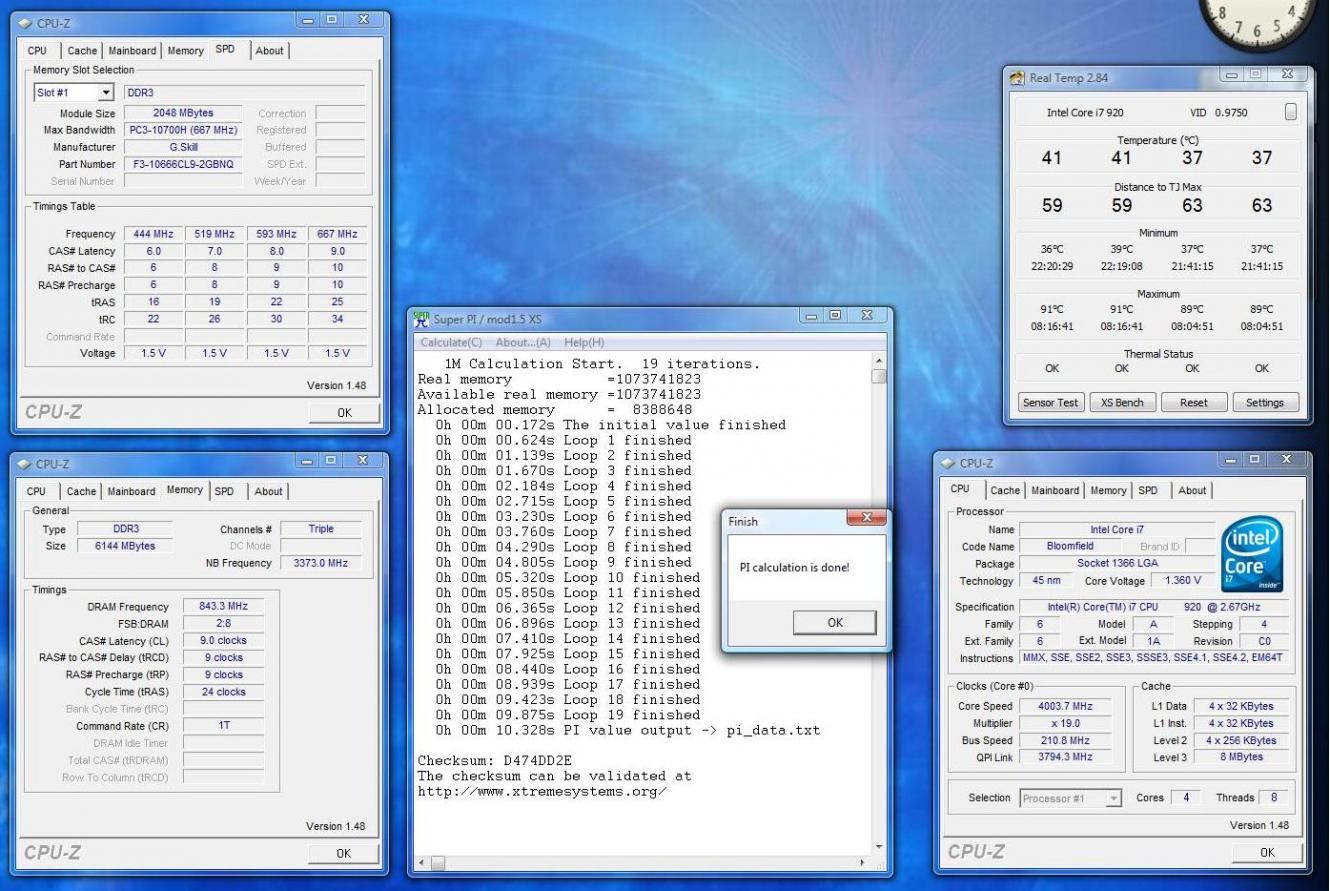Open the Calculate(C) menu in Super PI

pos(451,343)
